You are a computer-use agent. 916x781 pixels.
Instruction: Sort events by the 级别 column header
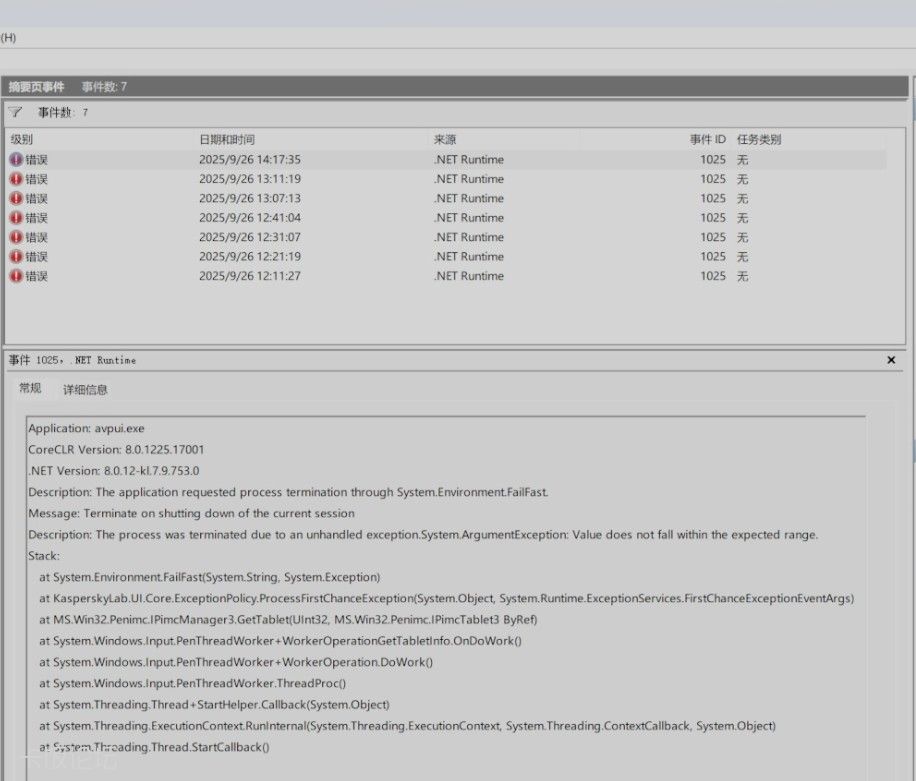pyautogui.click(x=22, y=140)
